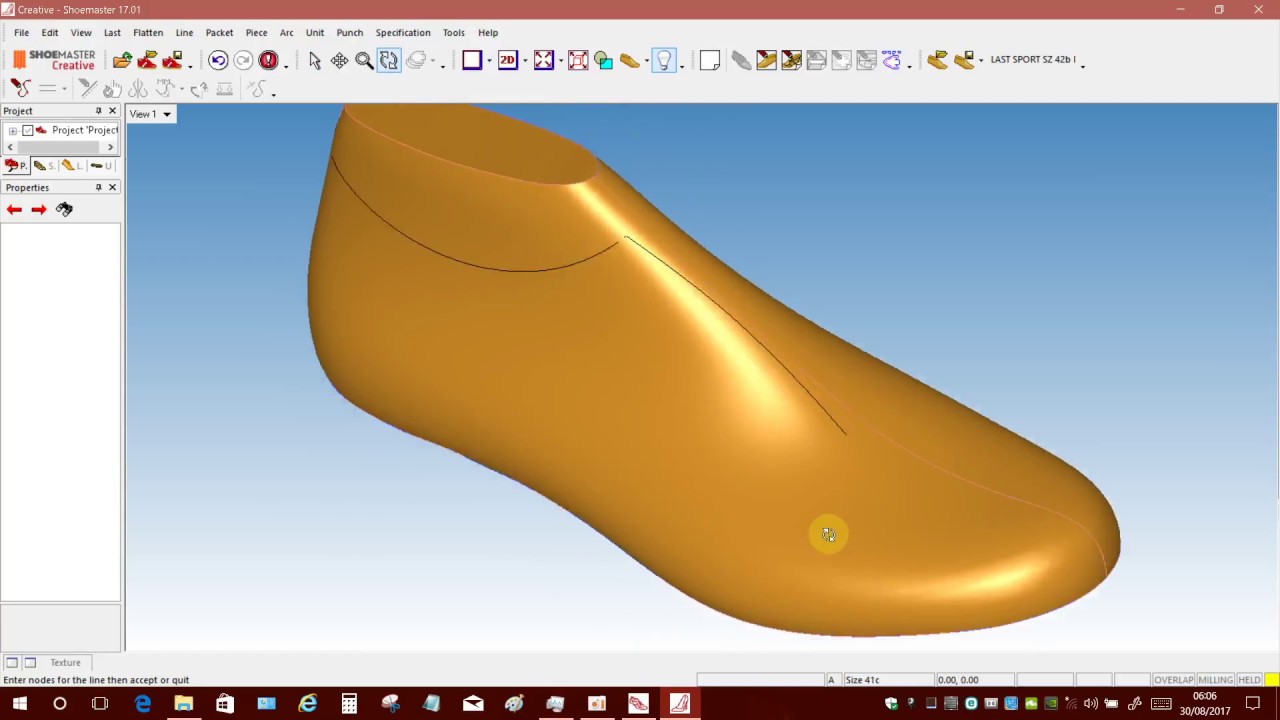This screenshot has height=720, width=1280.
Task: Click the MILLING status indicator
Action: tap(1216, 680)
